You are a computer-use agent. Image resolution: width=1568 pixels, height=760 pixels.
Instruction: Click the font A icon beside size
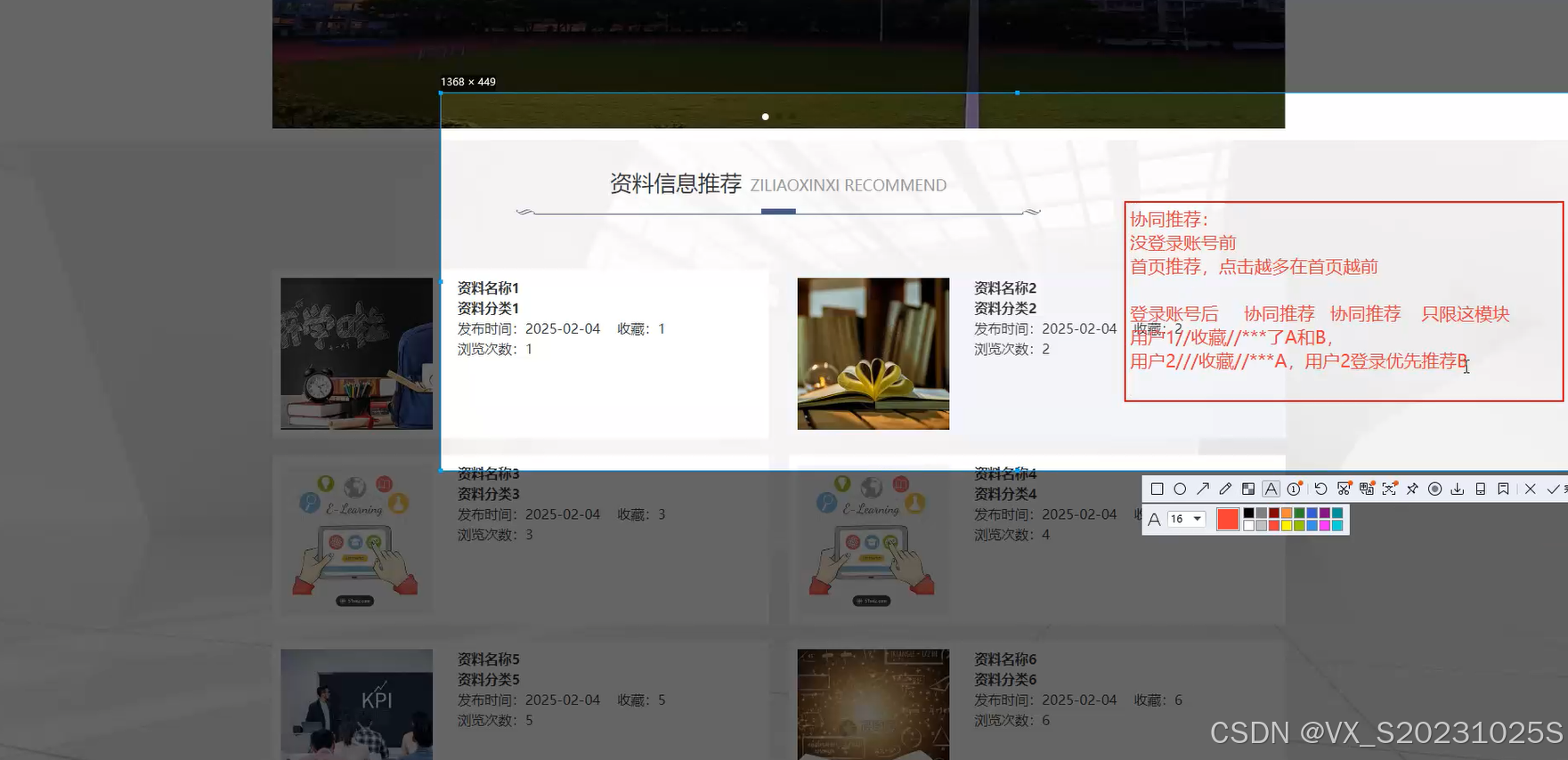[1154, 519]
